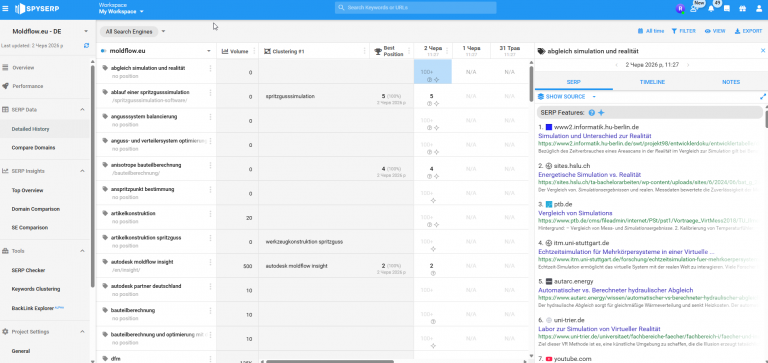Click position 5 in the 2 Черв column
The image size is (768, 363).
tap(432, 96)
